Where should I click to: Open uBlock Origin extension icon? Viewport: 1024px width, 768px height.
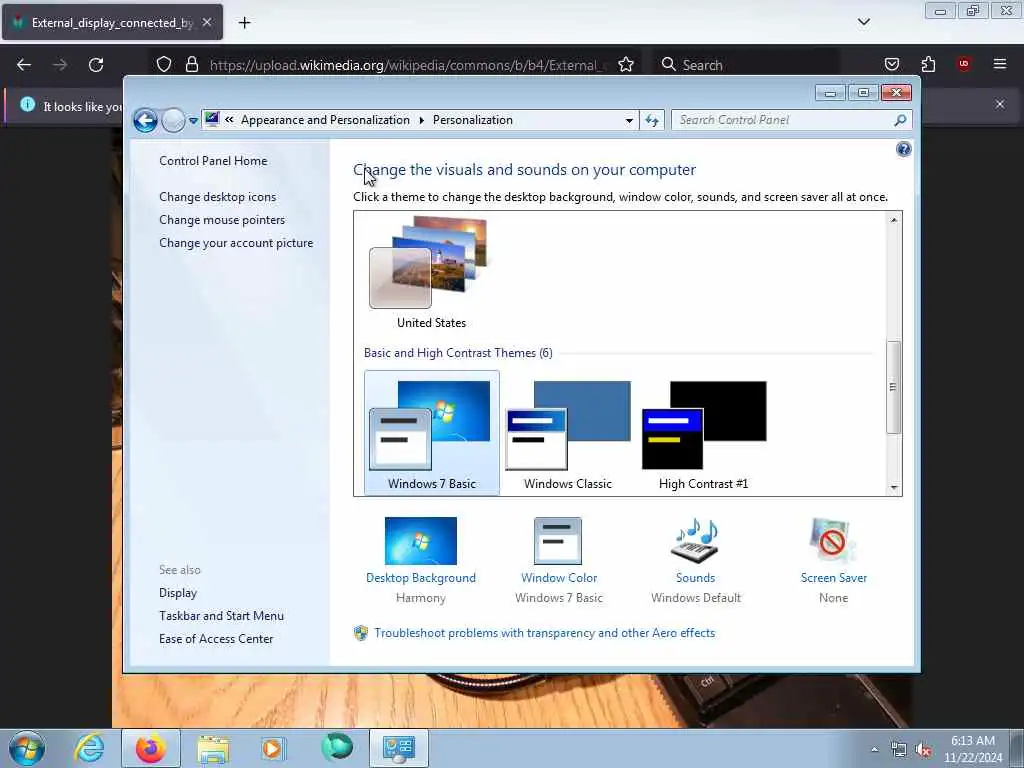point(963,64)
